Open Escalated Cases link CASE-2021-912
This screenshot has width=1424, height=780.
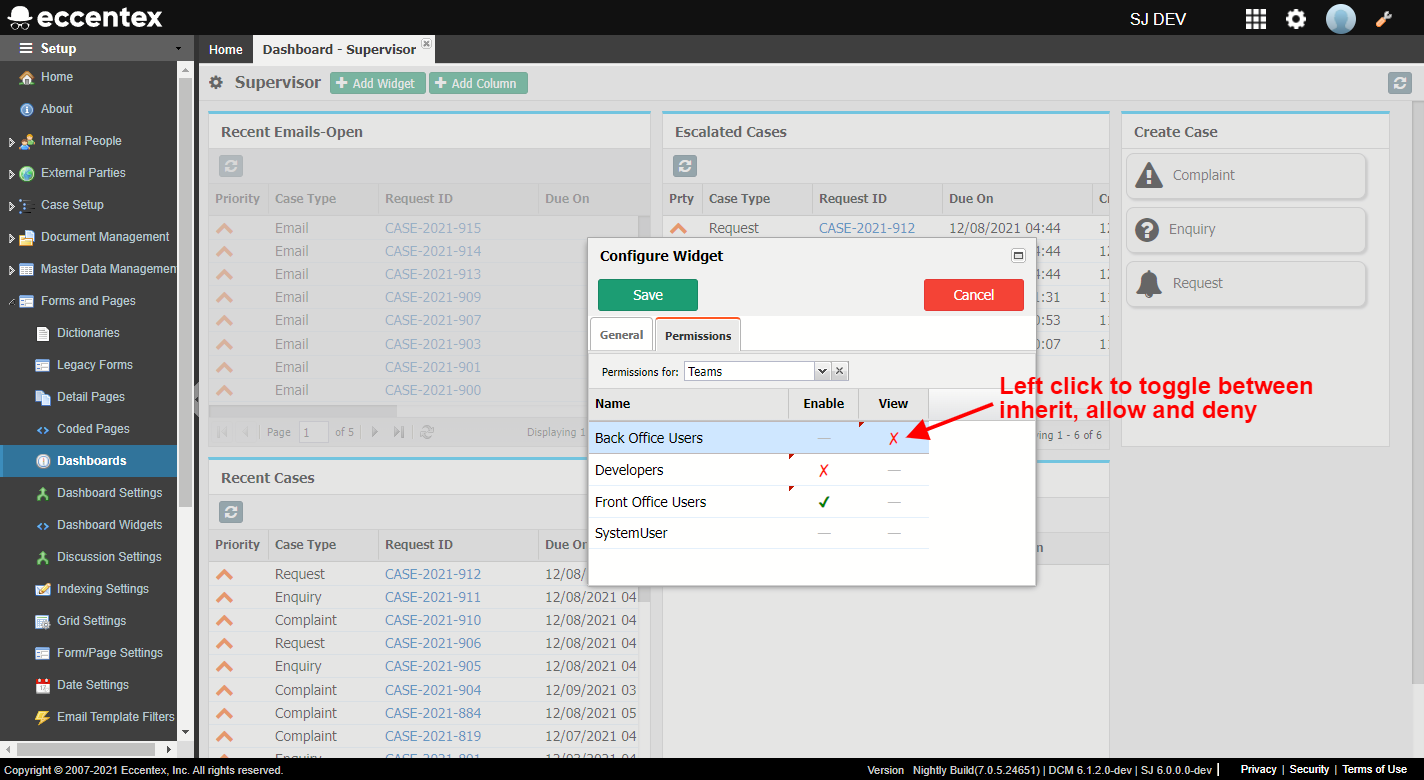tap(867, 228)
